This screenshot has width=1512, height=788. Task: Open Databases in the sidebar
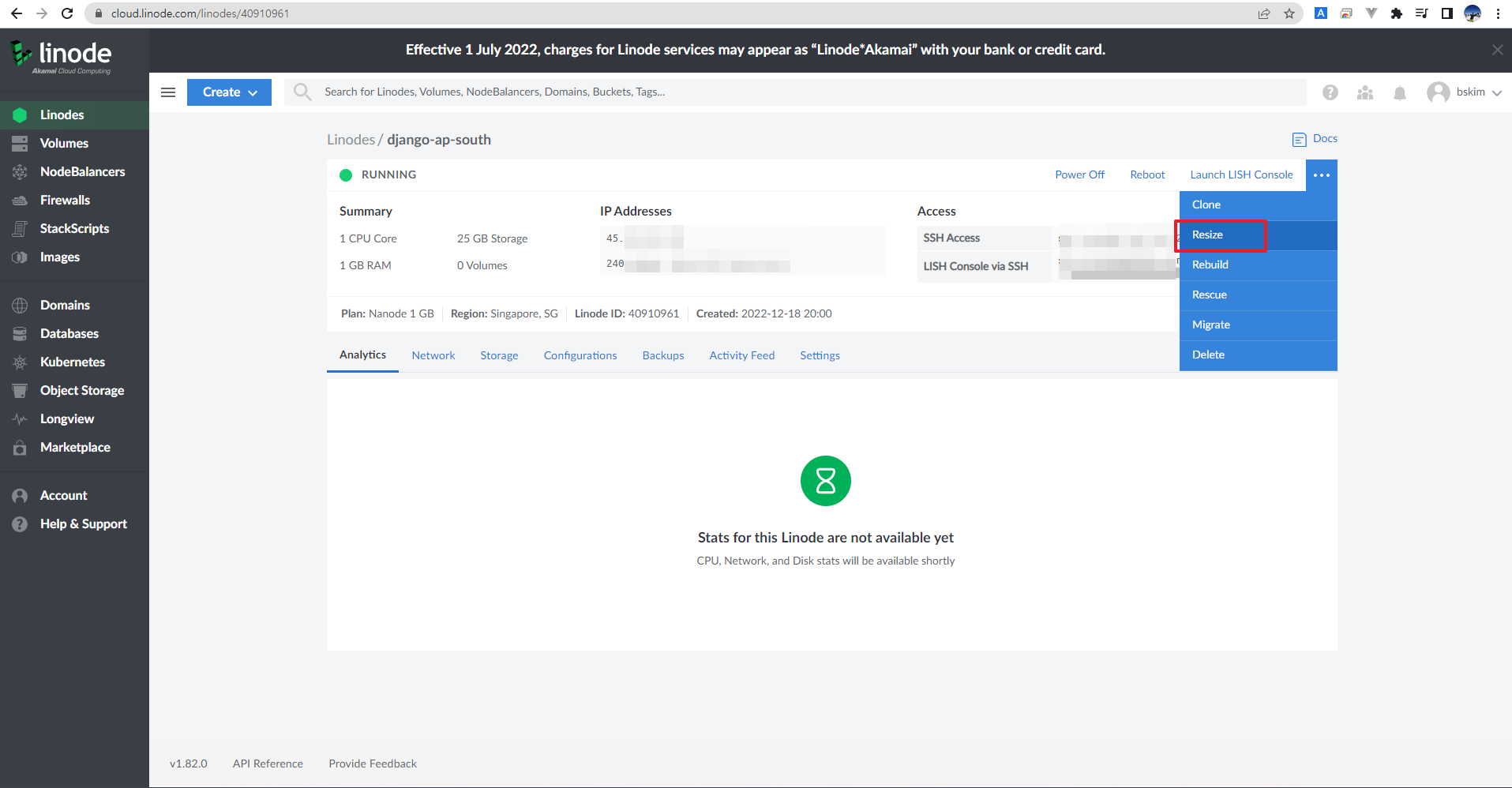click(74, 333)
